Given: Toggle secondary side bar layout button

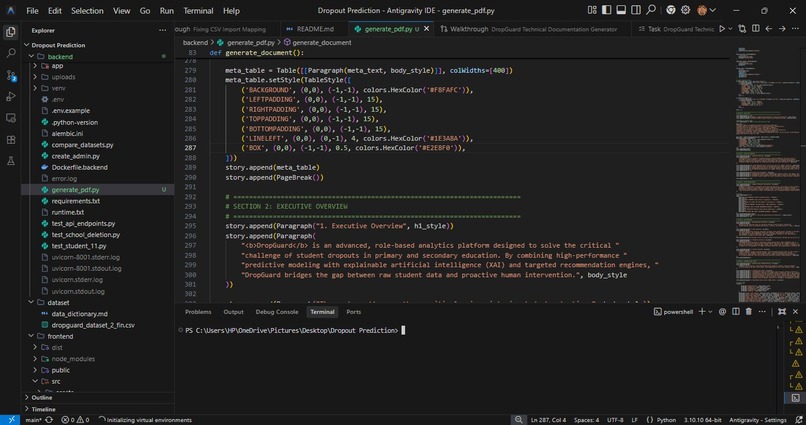Looking at the screenshot, I should tap(636, 10).
